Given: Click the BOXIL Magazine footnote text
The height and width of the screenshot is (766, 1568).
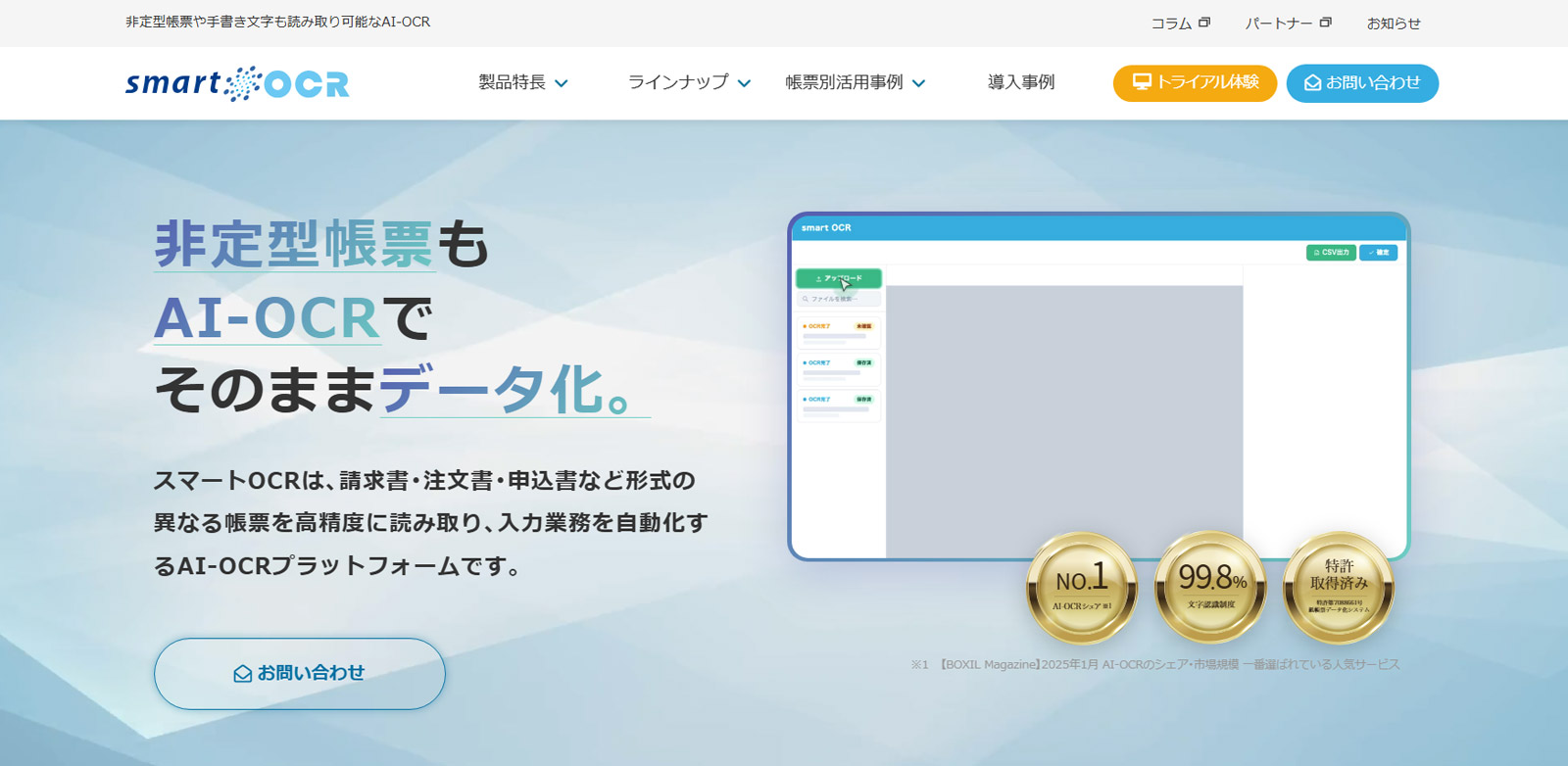Looking at the screenshot, I should [1156, 664].
